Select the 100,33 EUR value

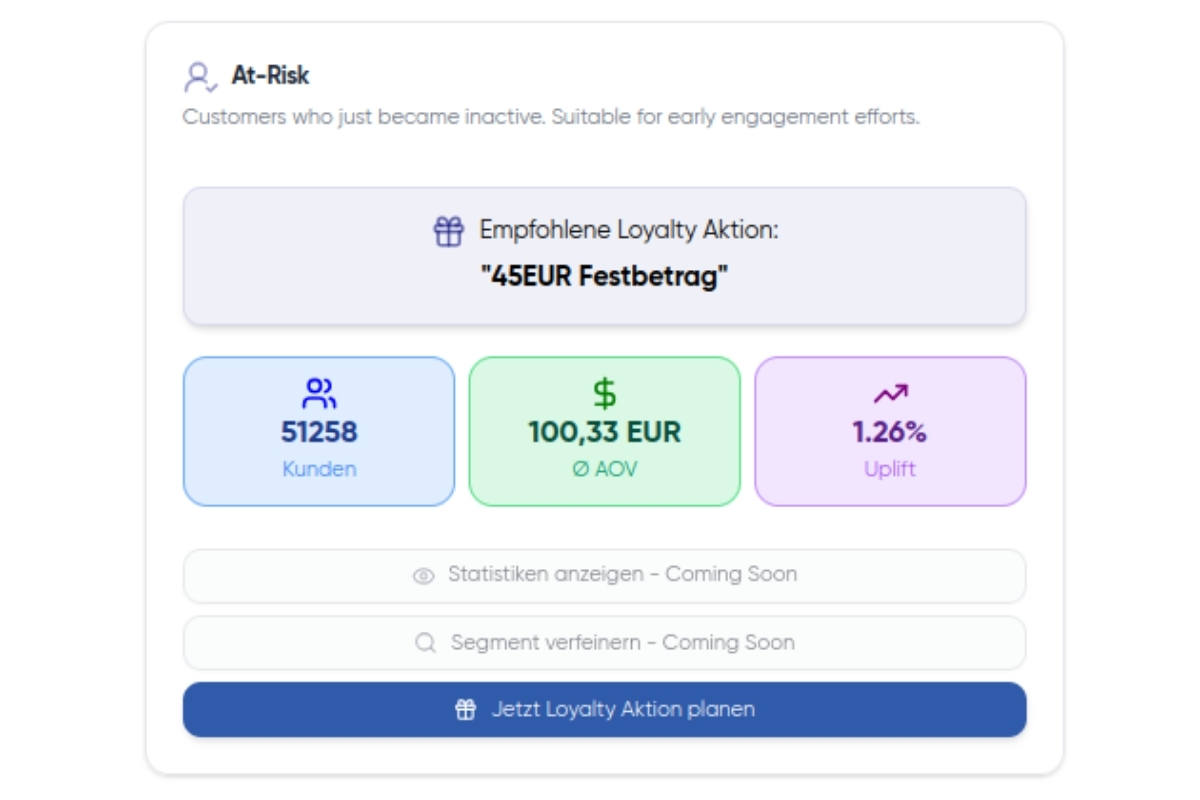pos(604,432)
